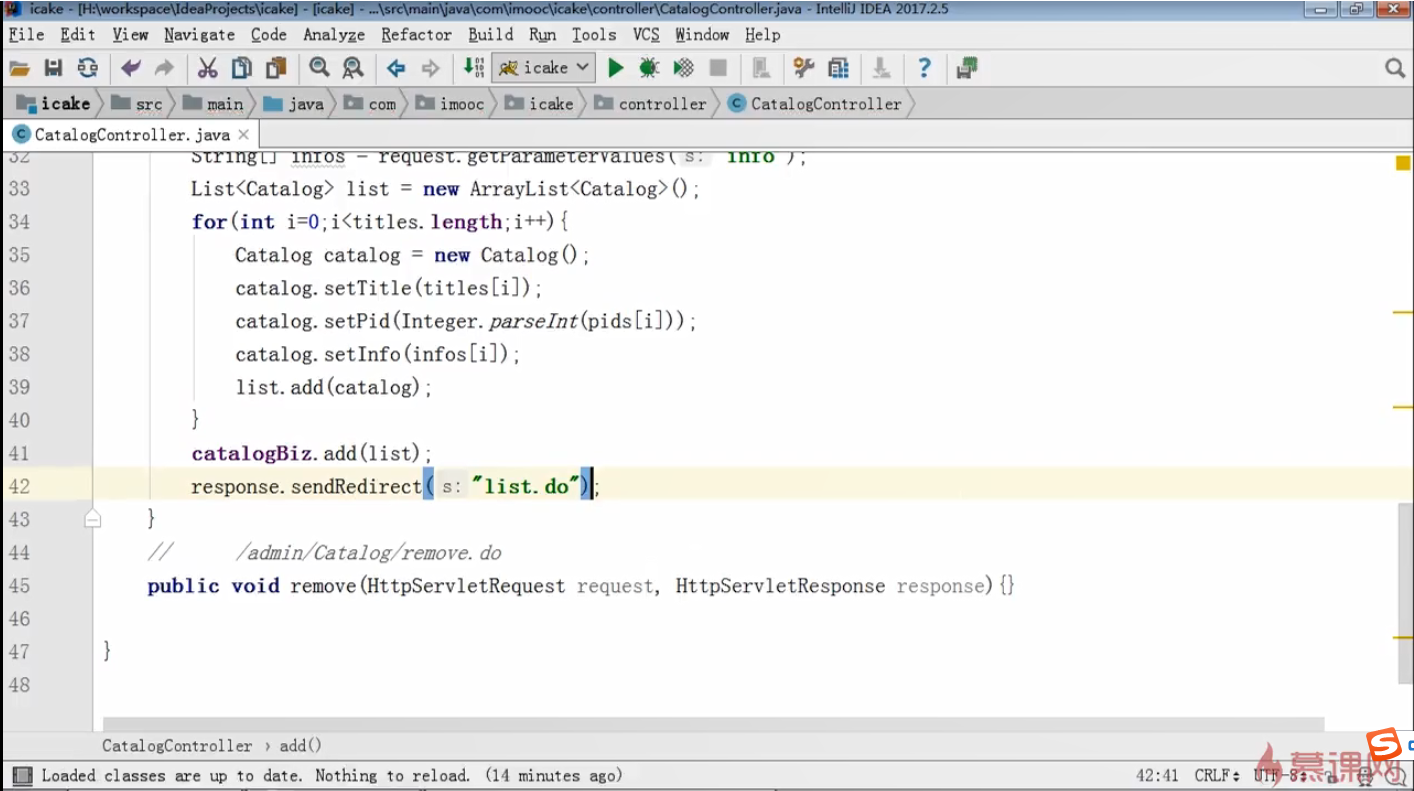Toggle tool window bars icon in status bar
The height and width of the screenshot is (791, 1414).
(20, 776)
